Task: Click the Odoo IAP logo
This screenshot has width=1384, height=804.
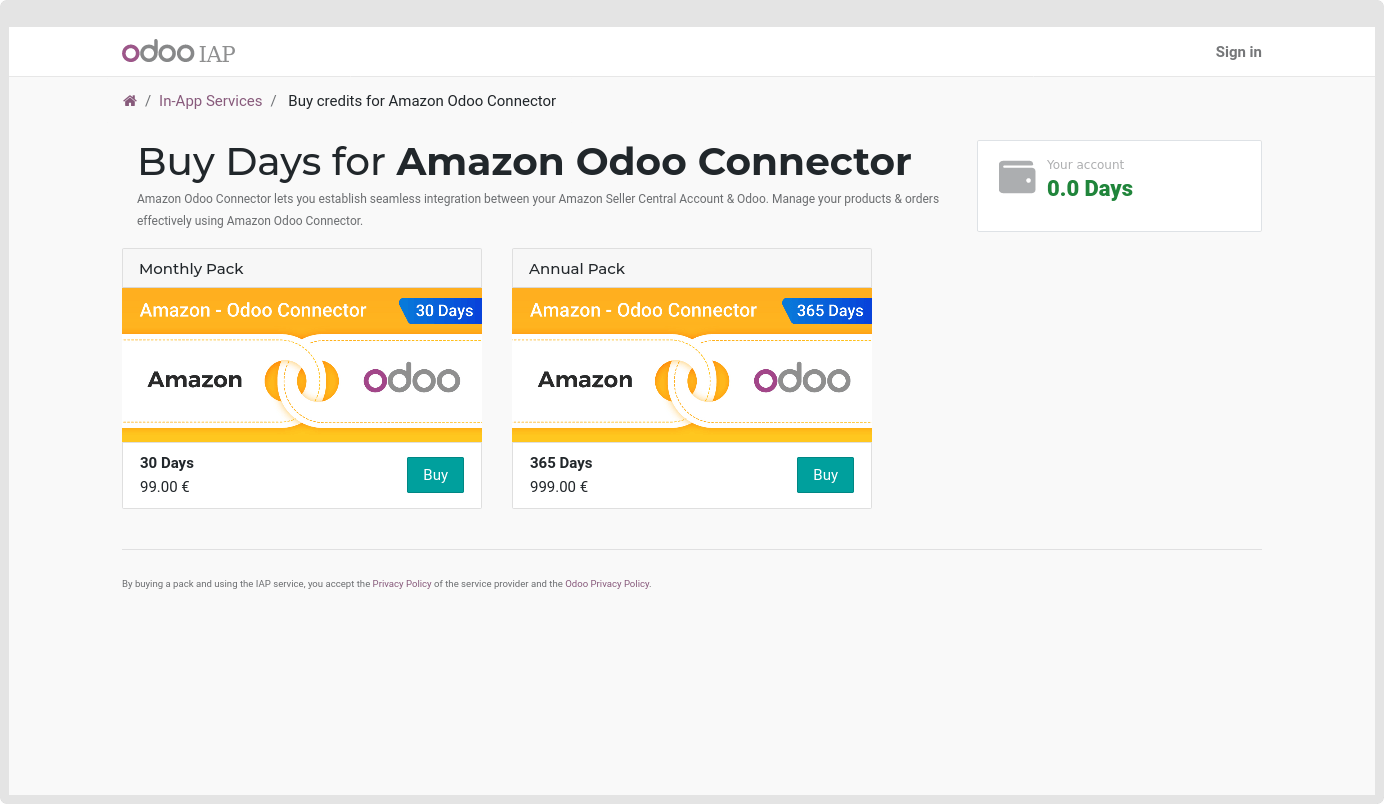Action: (x=178, y=52)
